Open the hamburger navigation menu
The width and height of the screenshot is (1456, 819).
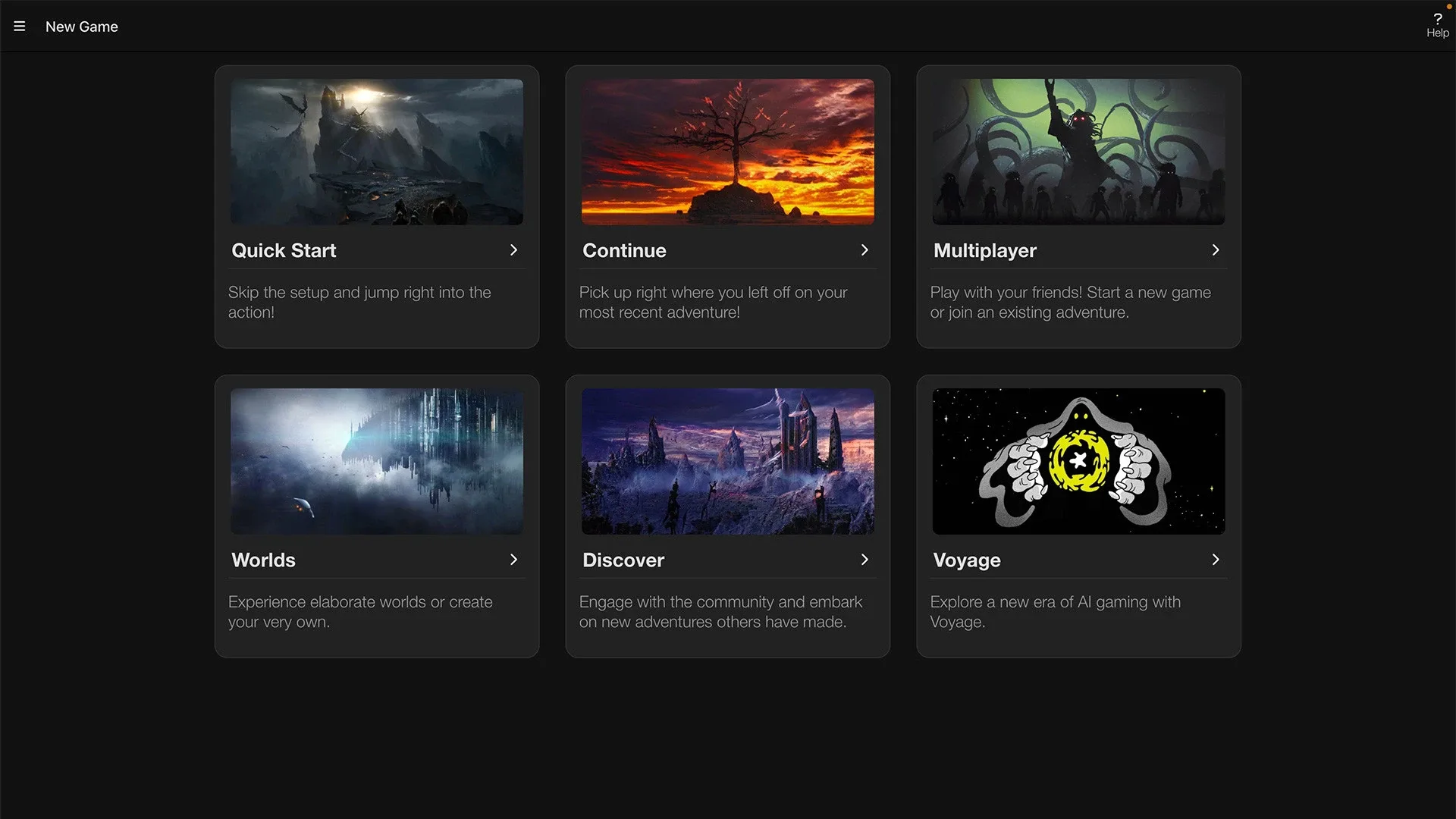coord(19,25)
